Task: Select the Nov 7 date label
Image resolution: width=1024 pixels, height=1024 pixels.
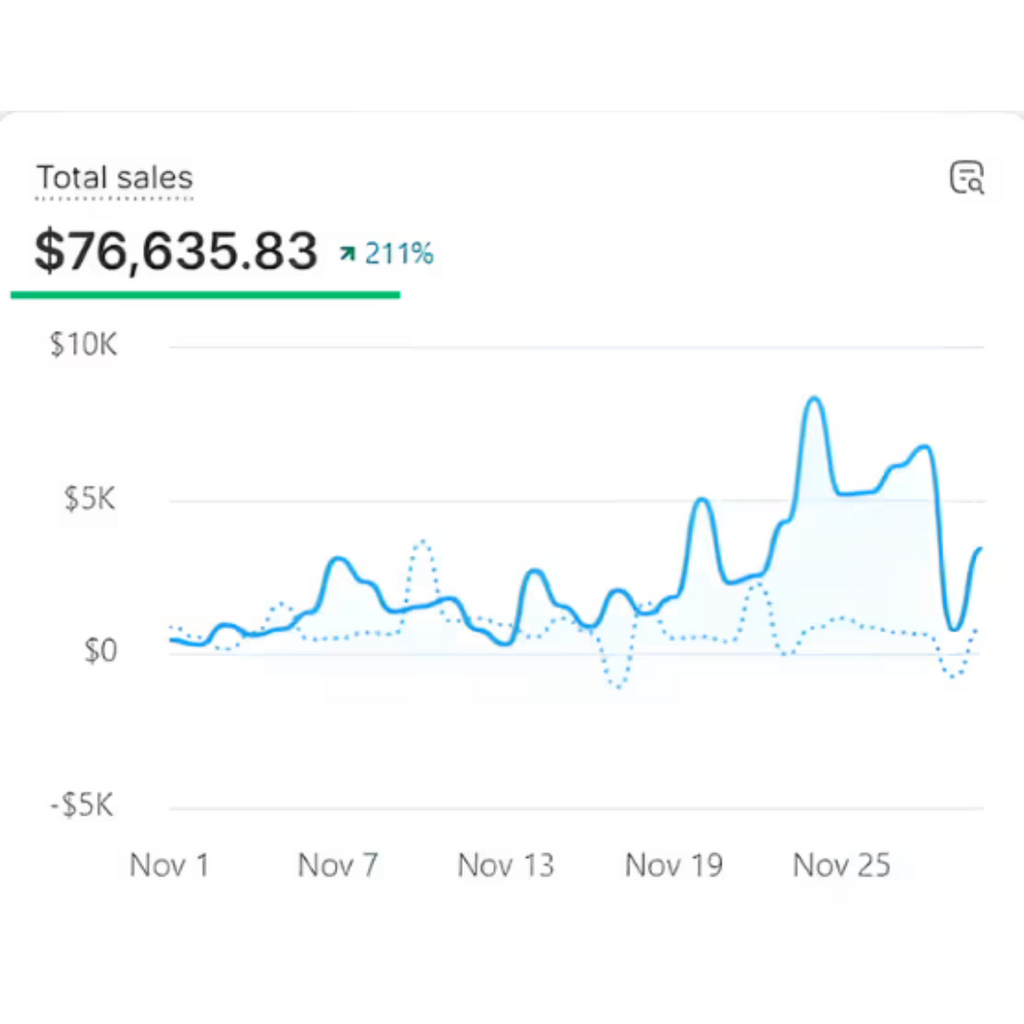Action: (x=338, y=865)
